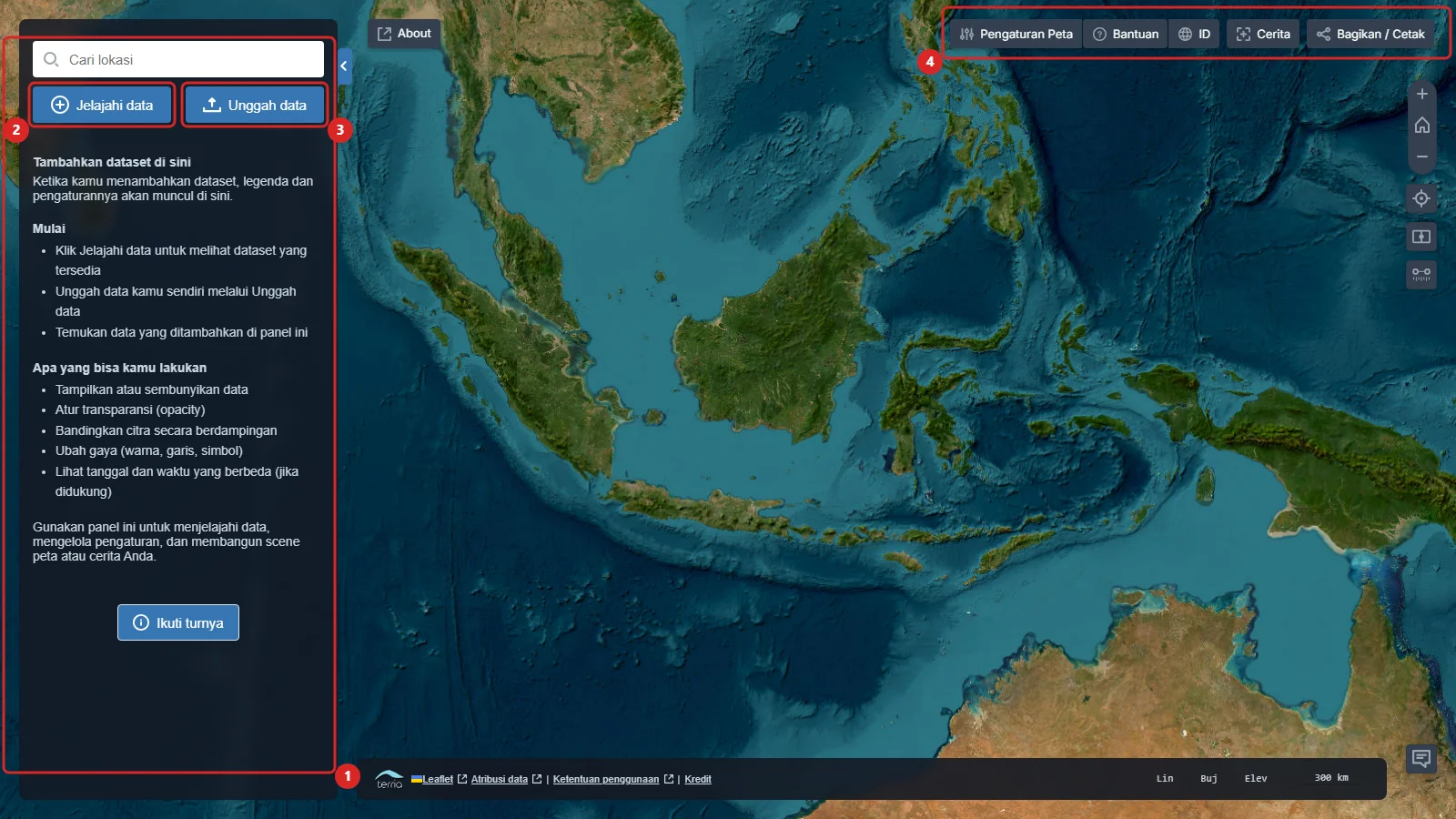
Task: Zoom in with the plus icon
Action: coord(1422,94)
